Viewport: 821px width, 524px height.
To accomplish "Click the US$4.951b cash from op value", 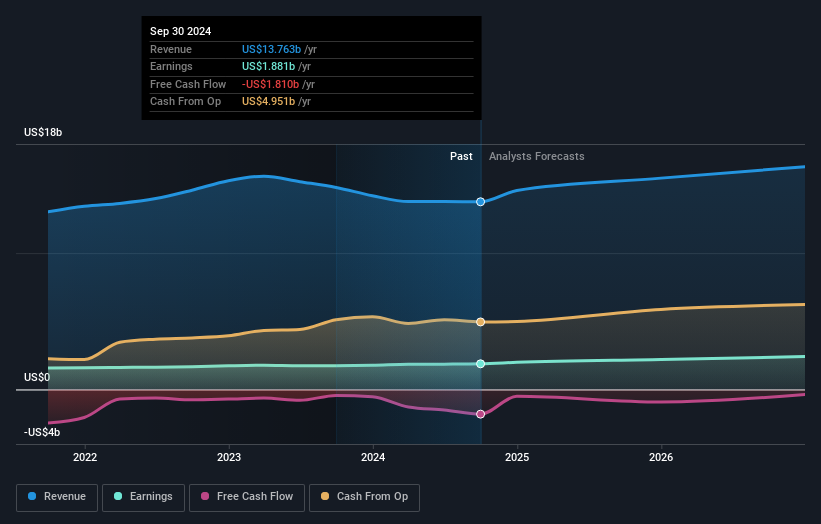I will coord(268,102).
